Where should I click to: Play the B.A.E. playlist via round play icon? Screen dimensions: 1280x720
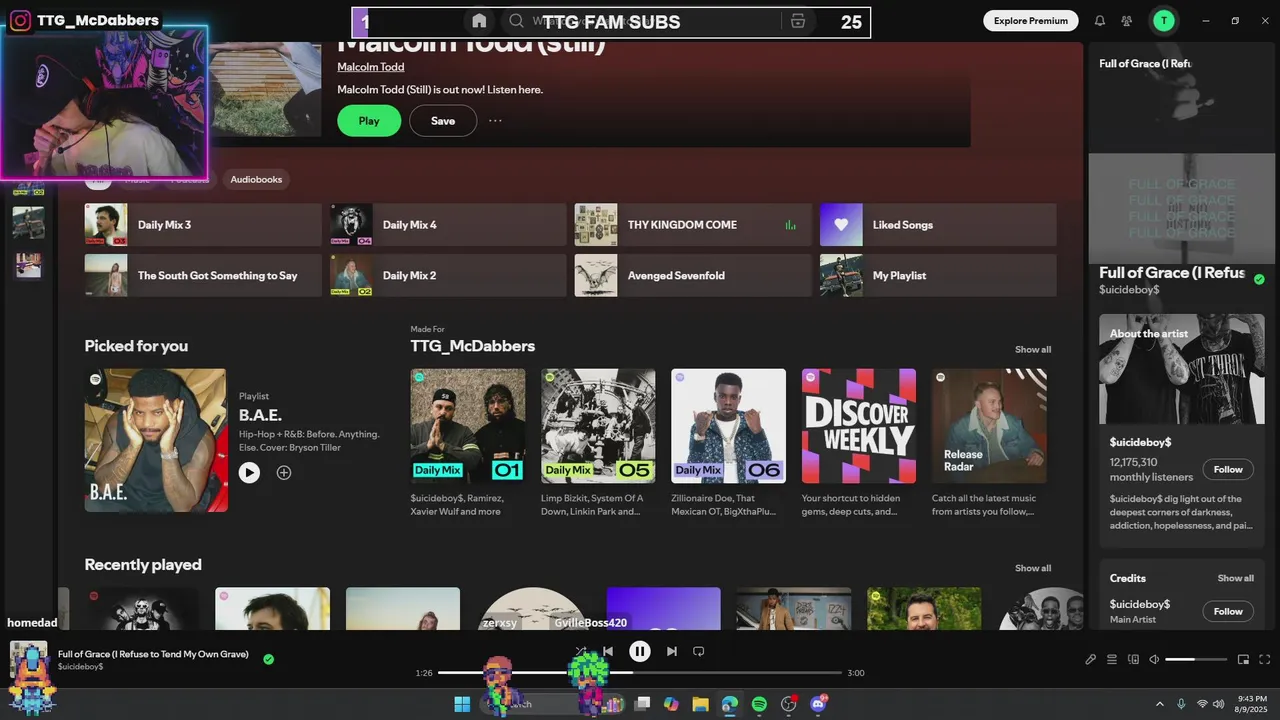[x=249, y=473]
